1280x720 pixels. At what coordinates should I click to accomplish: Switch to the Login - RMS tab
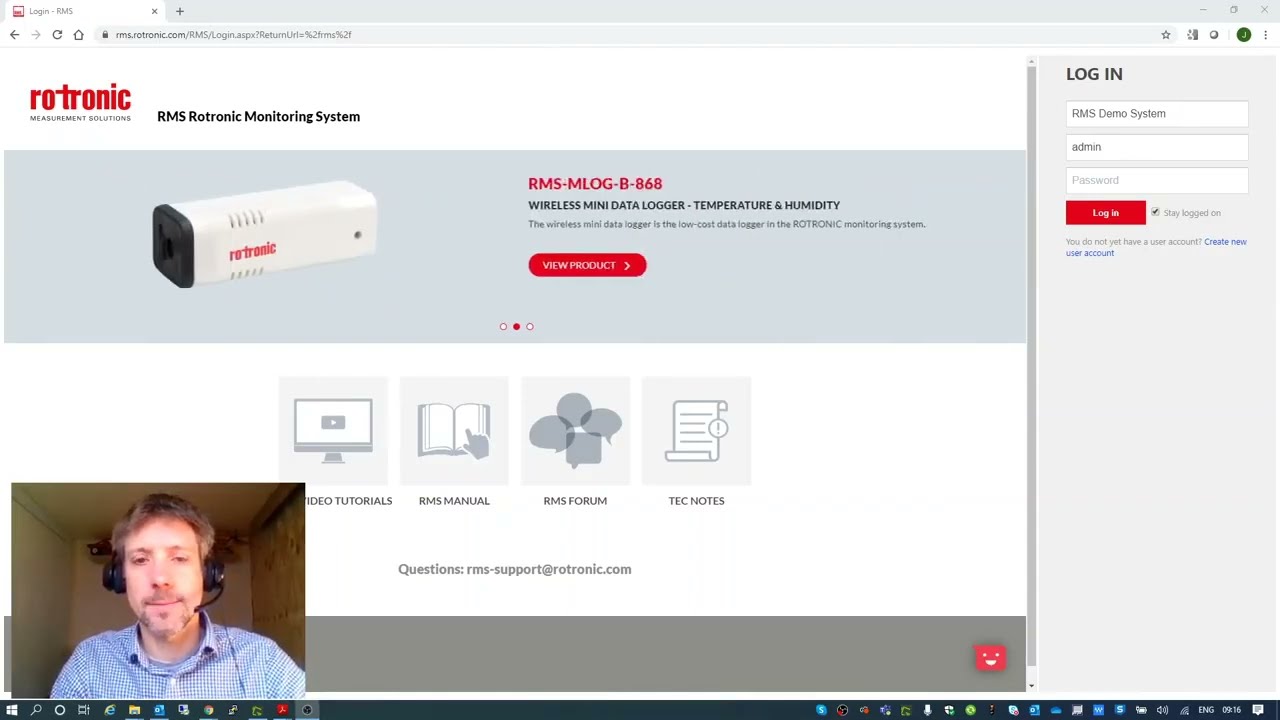pyautogui.click(x=85, y=11)
